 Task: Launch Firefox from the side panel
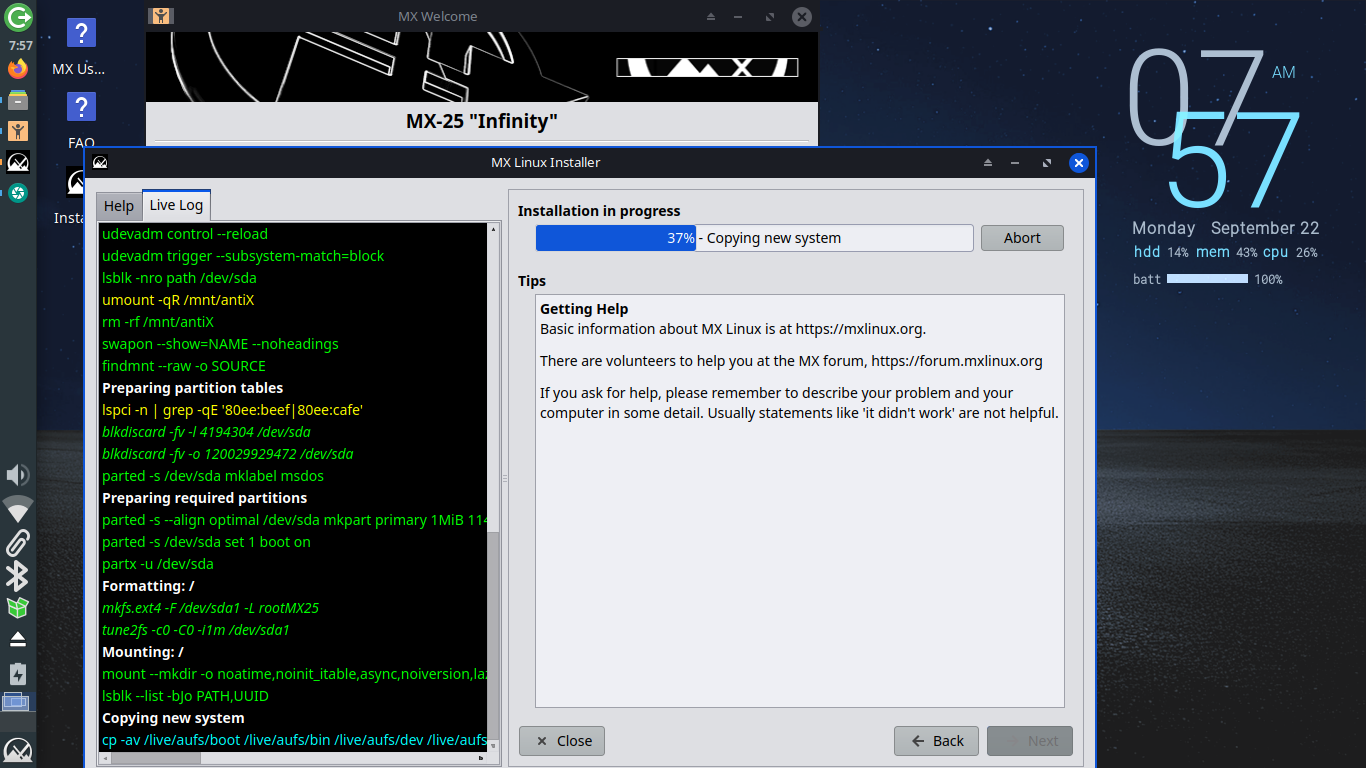tap(18, 69)
